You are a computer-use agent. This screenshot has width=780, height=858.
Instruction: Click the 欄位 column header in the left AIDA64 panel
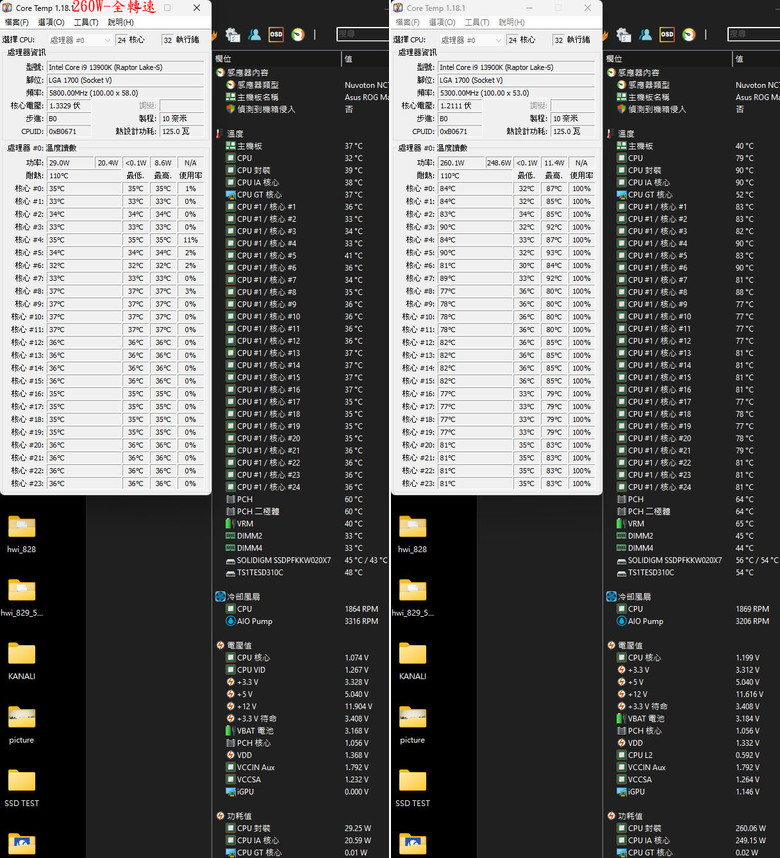coord(277,59)
